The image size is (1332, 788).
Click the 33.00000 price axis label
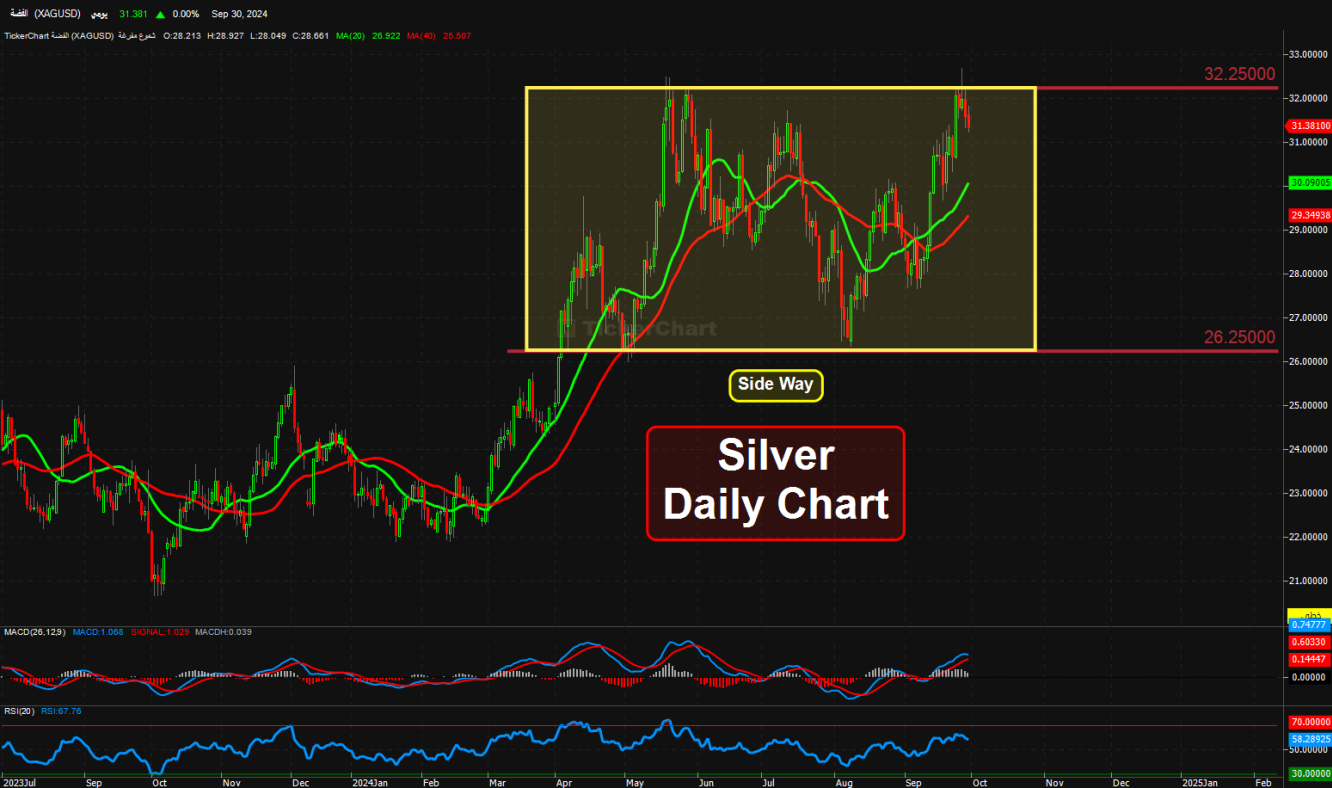coord(1310,54)
